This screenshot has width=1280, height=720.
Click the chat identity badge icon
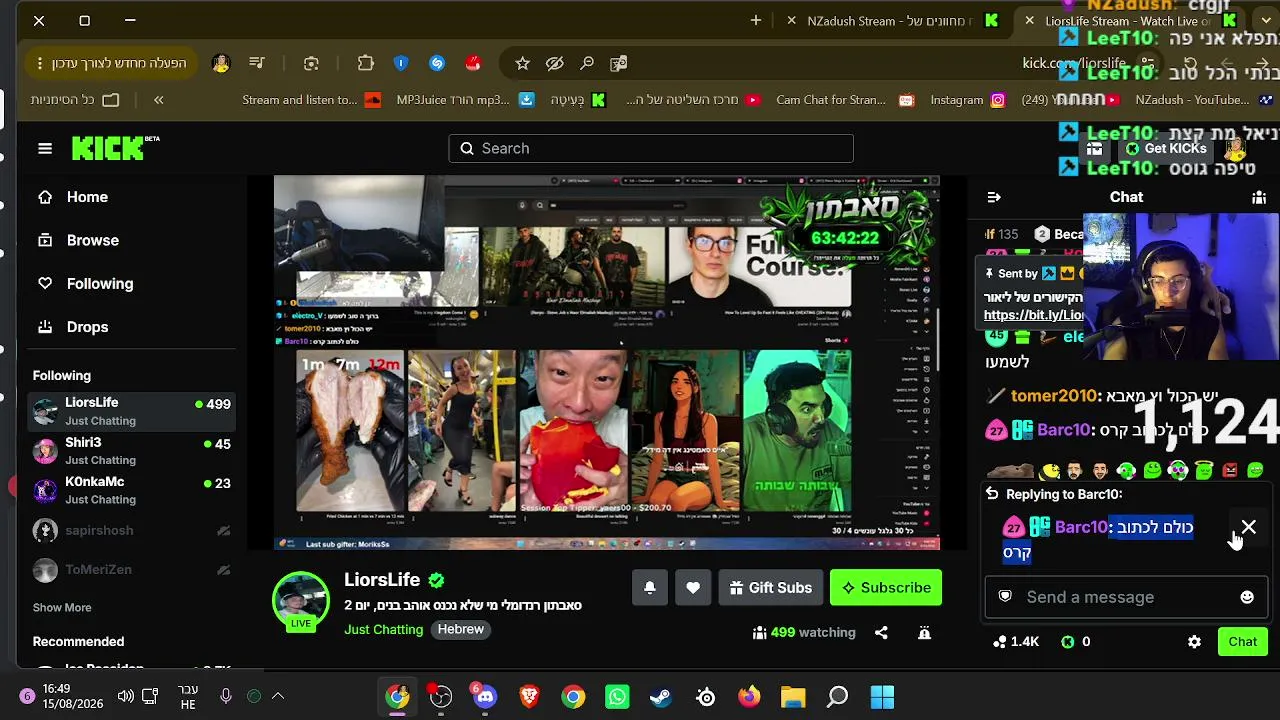click(x=1005, y=597)
